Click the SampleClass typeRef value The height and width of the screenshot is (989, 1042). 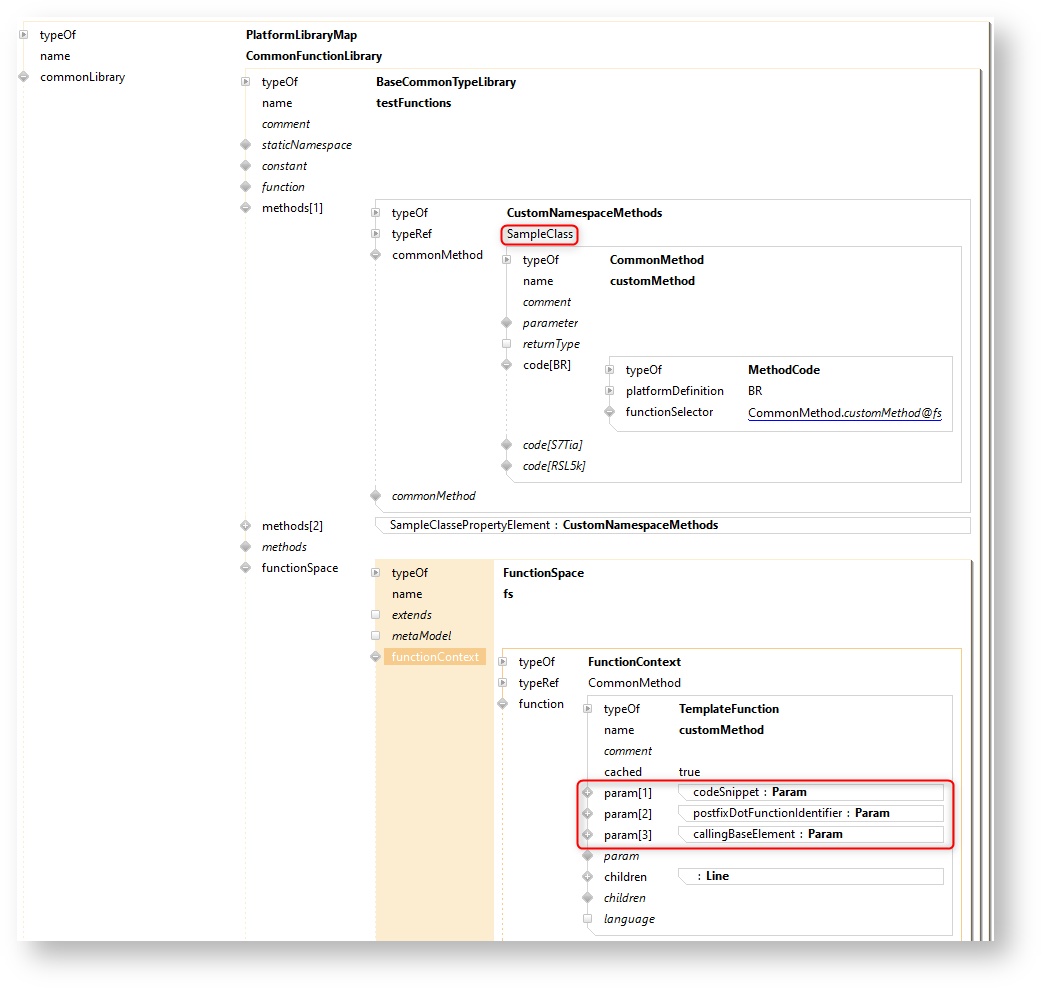point(539,234)
